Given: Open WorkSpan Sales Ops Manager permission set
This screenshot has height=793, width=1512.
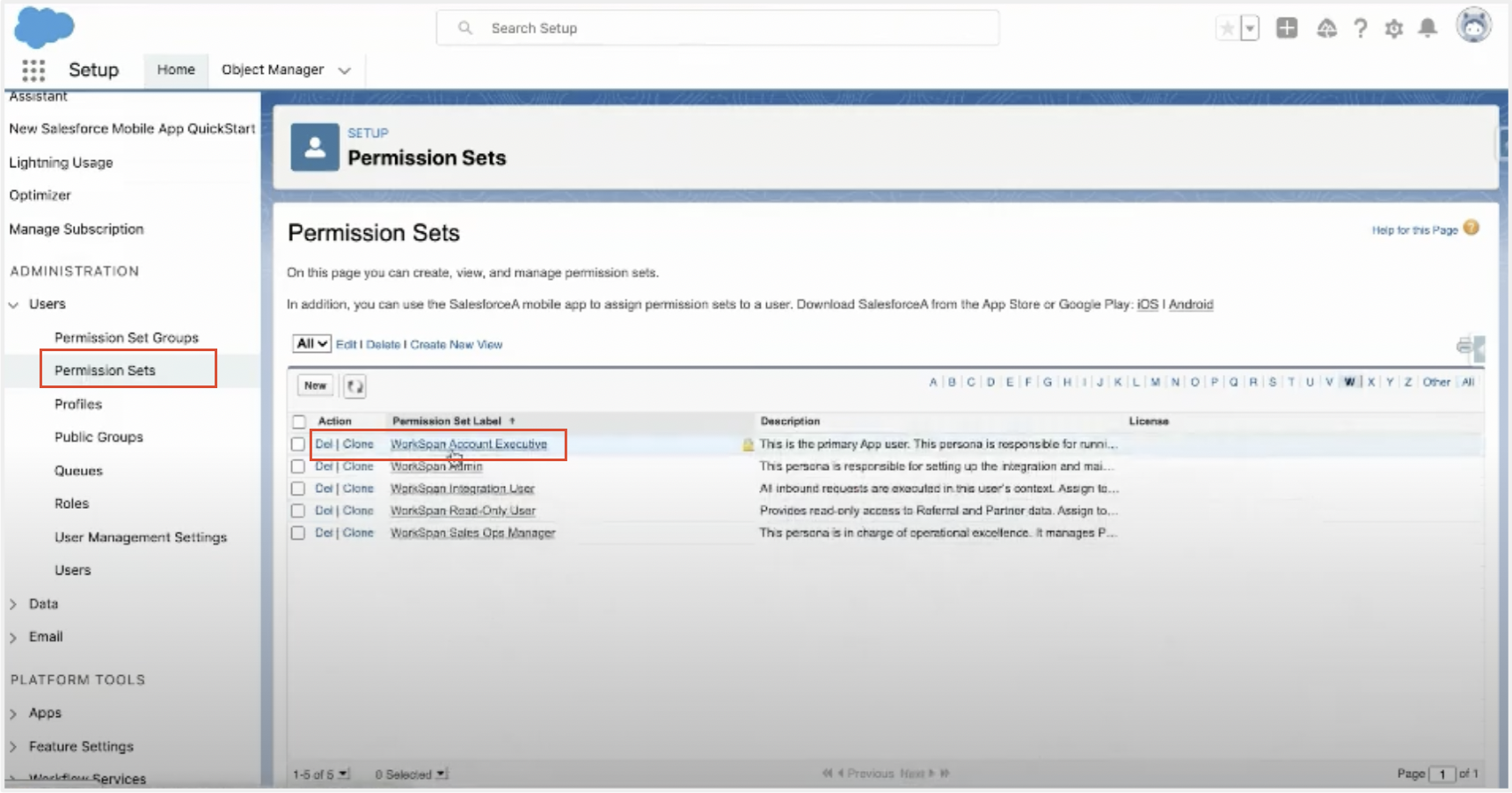Looking at the screenshot, I should coord(472,532).
